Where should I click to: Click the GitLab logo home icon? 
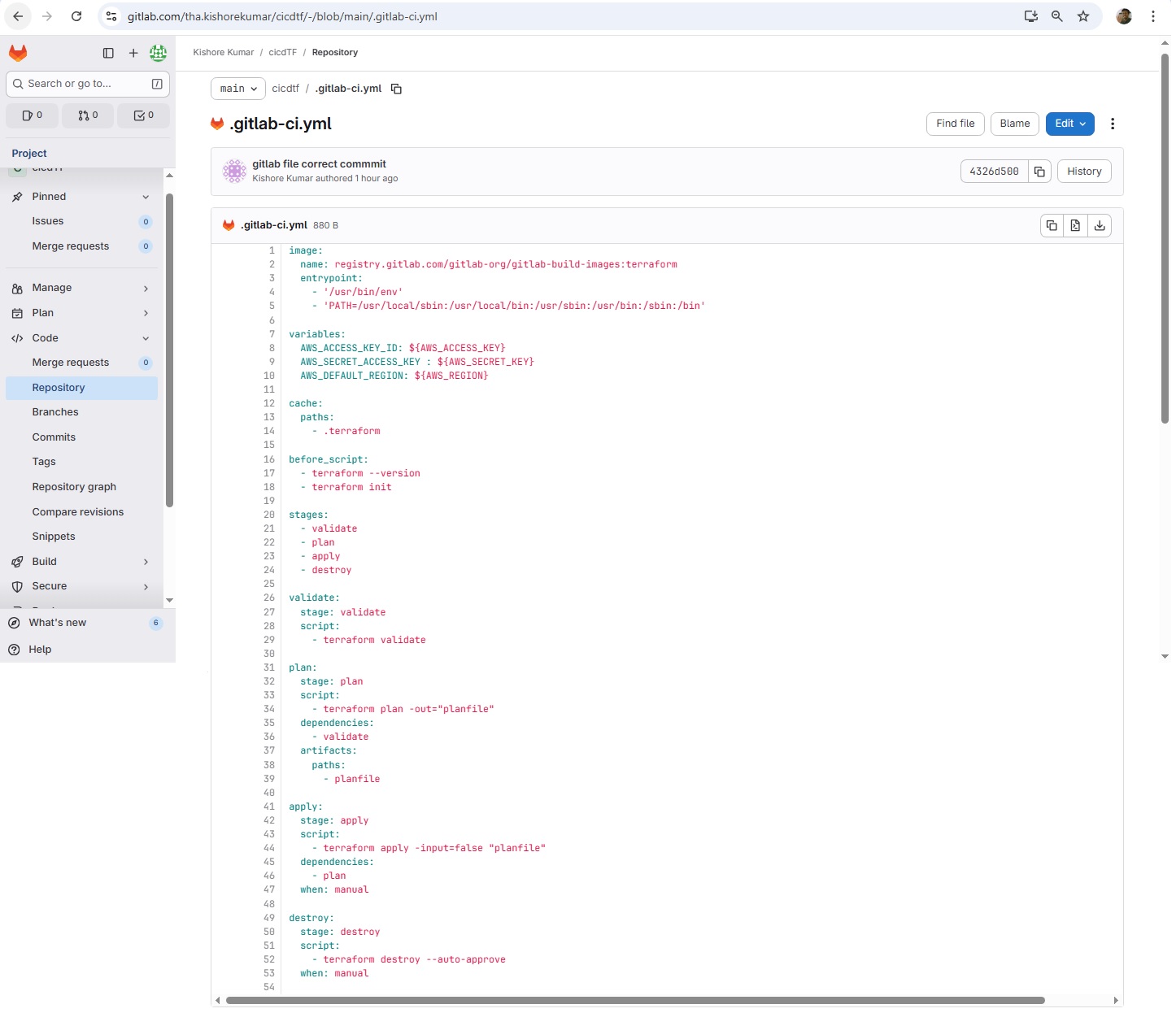(18, 53)
